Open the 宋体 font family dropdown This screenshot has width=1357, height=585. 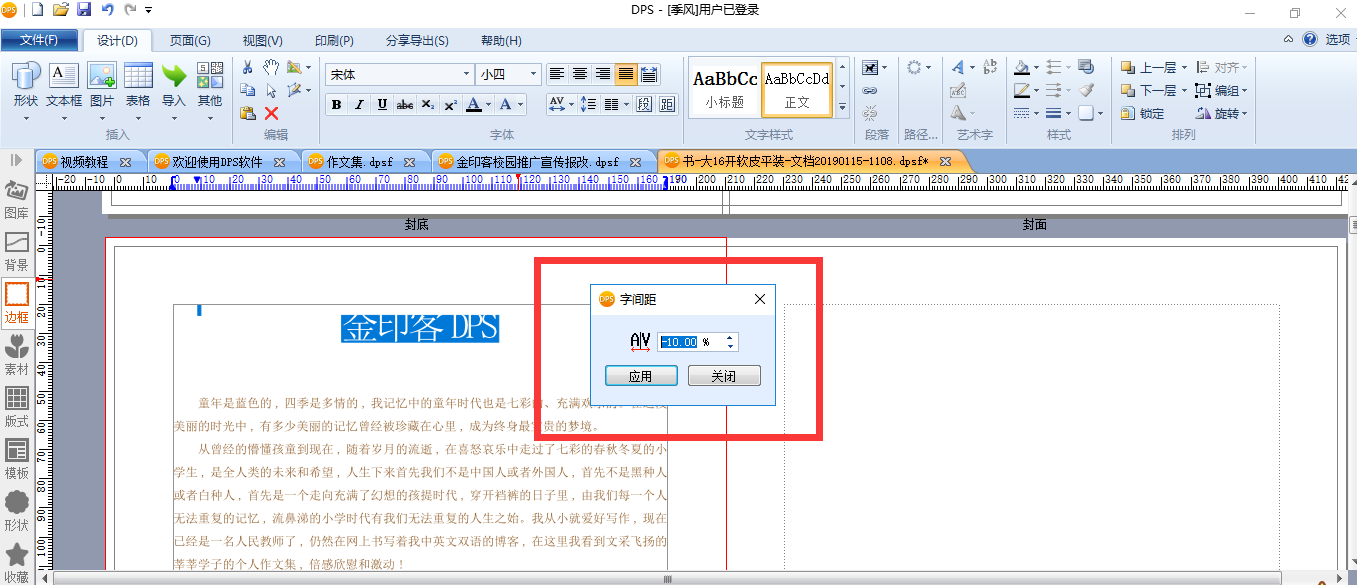tap(466, 74)
